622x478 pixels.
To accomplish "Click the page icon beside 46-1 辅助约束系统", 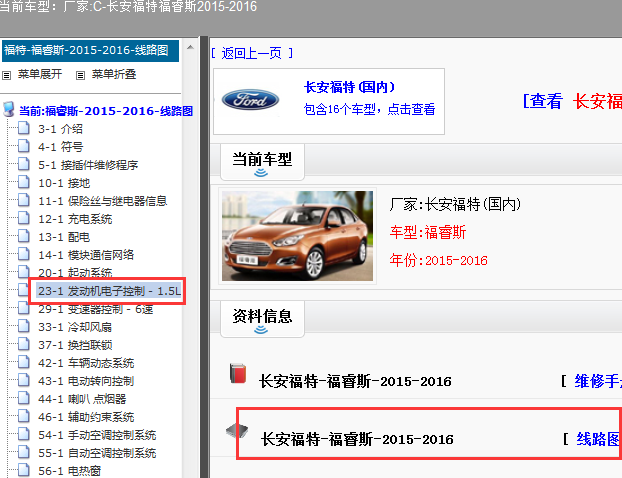I will (x=24, y=417).
